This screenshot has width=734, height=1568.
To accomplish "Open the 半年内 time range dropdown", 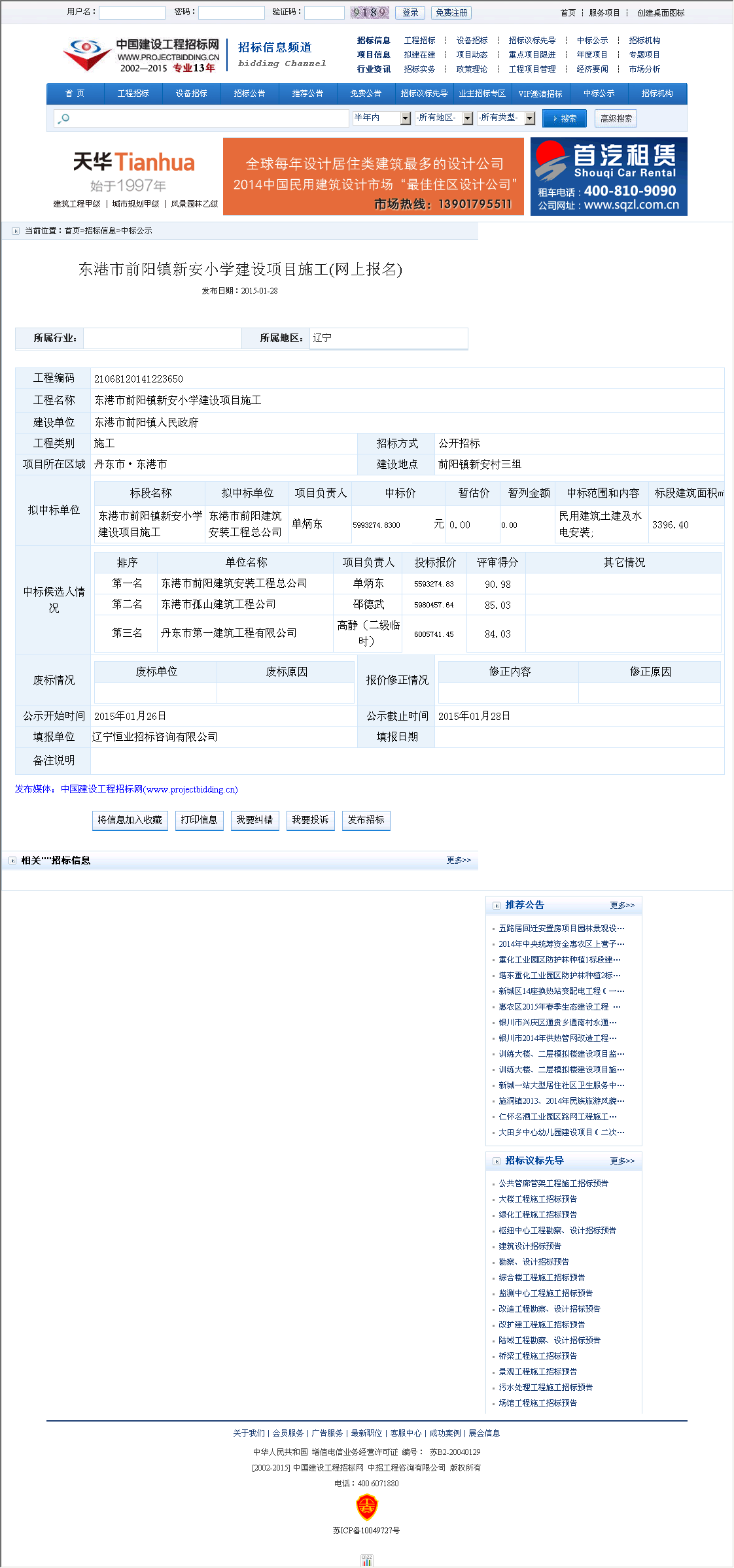I will pos(382,118).
